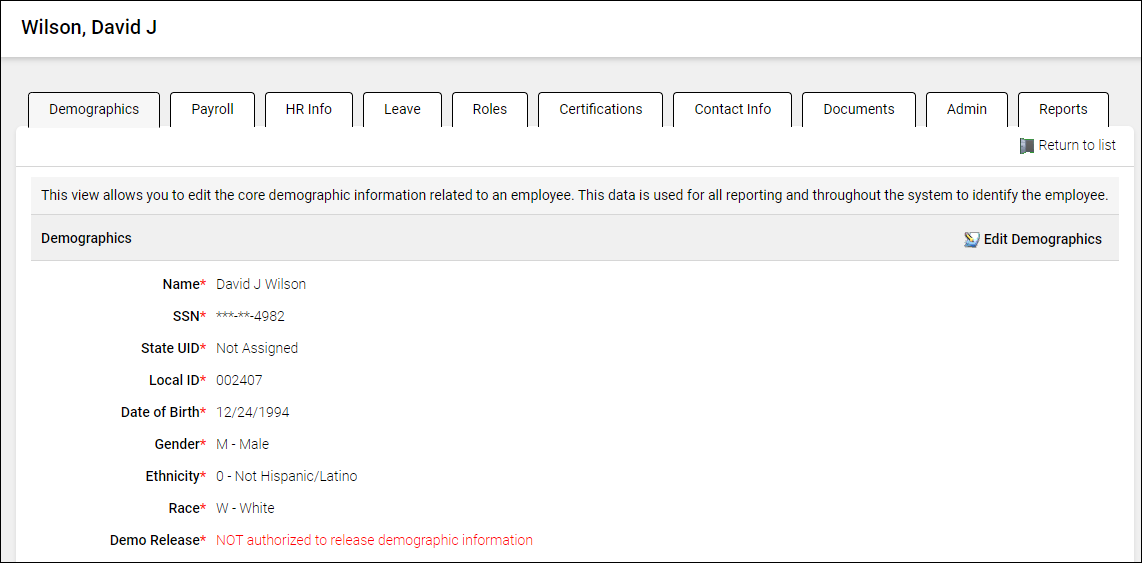Select the Leave tab
Image resolution: width=1142 pixels, height=563 pixels.
[x=402, y=110]
